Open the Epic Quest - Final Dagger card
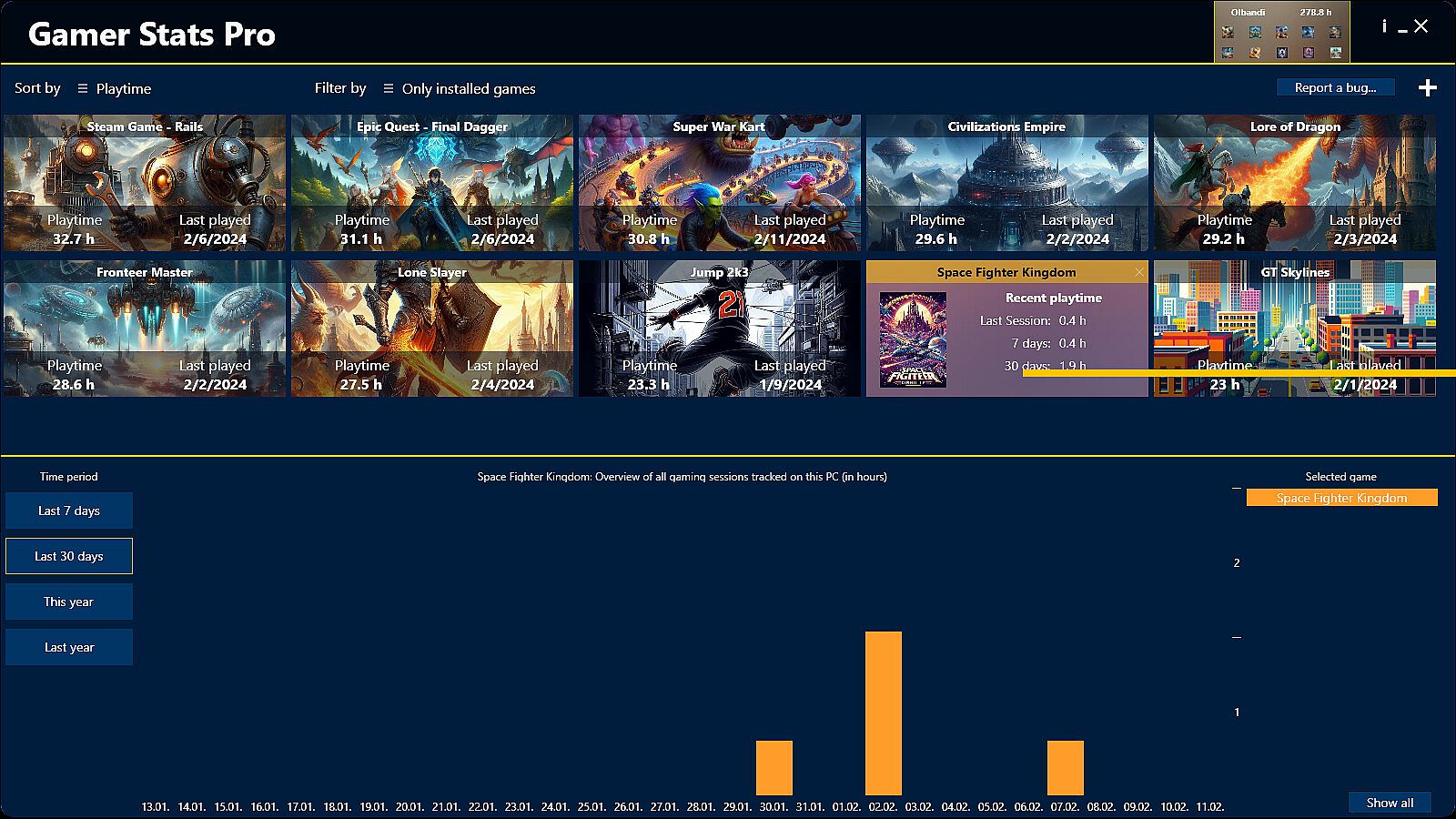Image resolution: width=1456 pixels, height=819 pixels. (x=432, y=183)
